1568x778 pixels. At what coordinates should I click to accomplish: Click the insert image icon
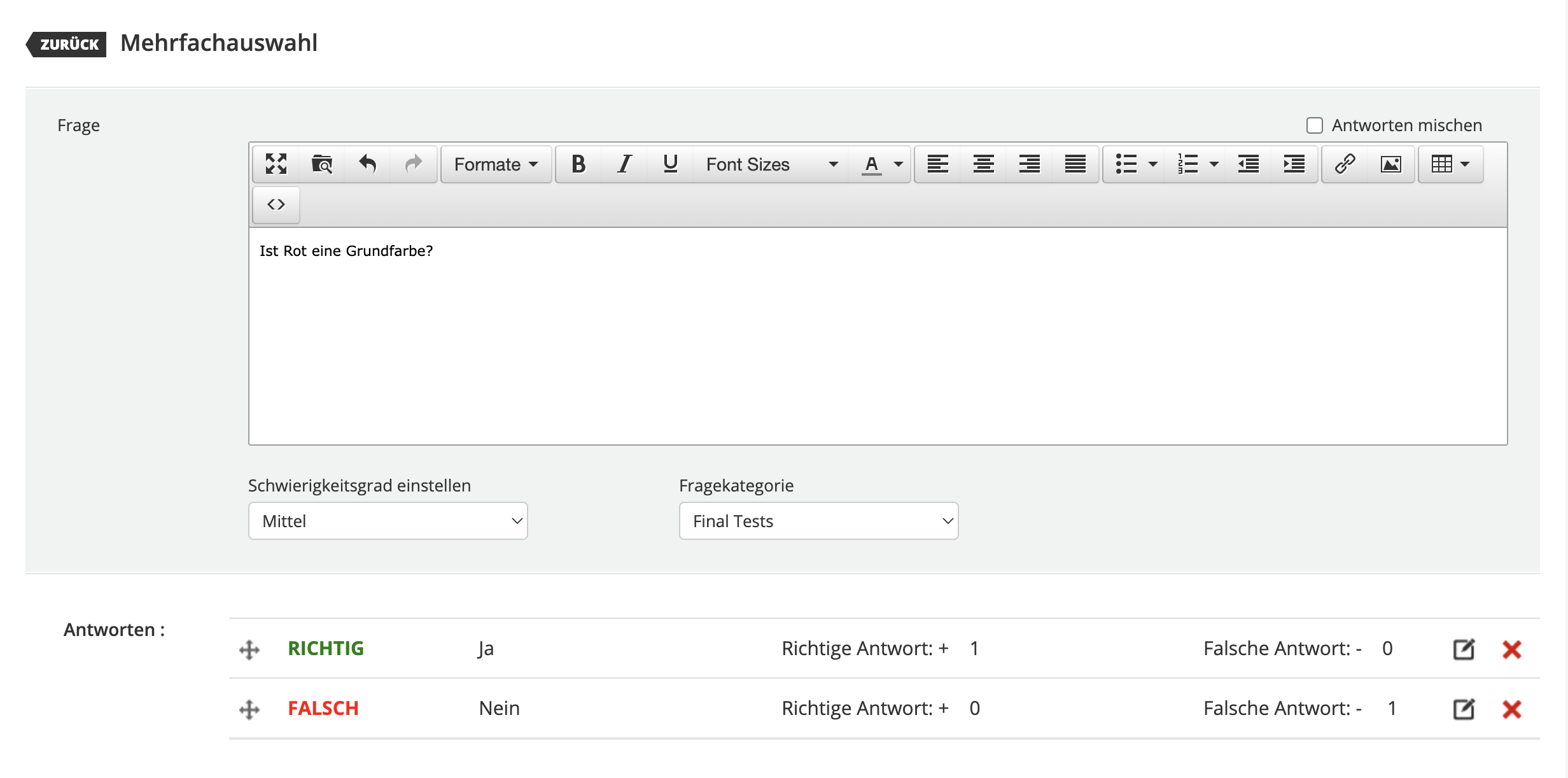(x=1390, y=164)
